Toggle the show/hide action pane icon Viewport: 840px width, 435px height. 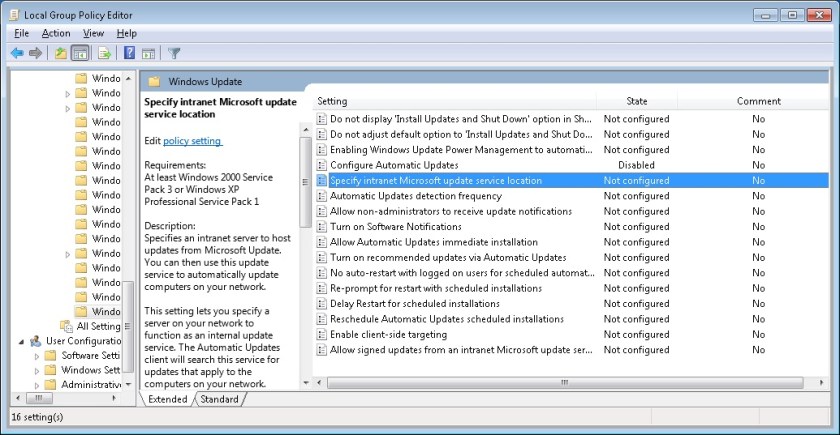point(148,53)
